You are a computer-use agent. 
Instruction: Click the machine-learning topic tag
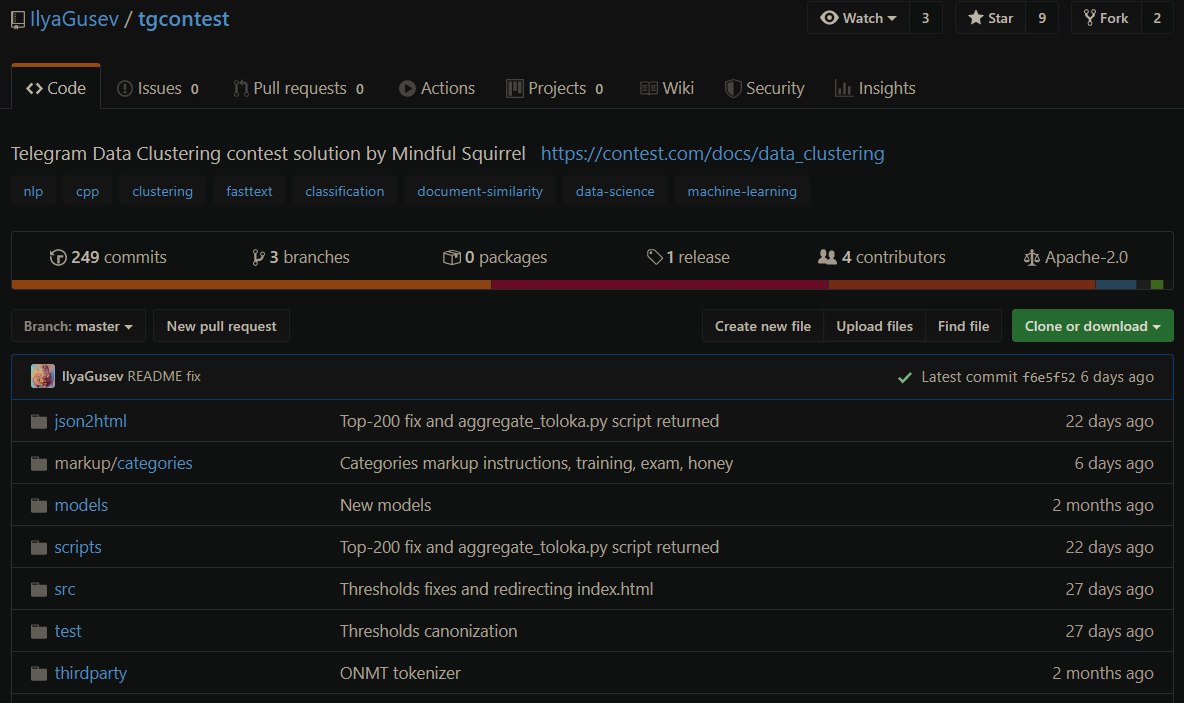[742, 191]
